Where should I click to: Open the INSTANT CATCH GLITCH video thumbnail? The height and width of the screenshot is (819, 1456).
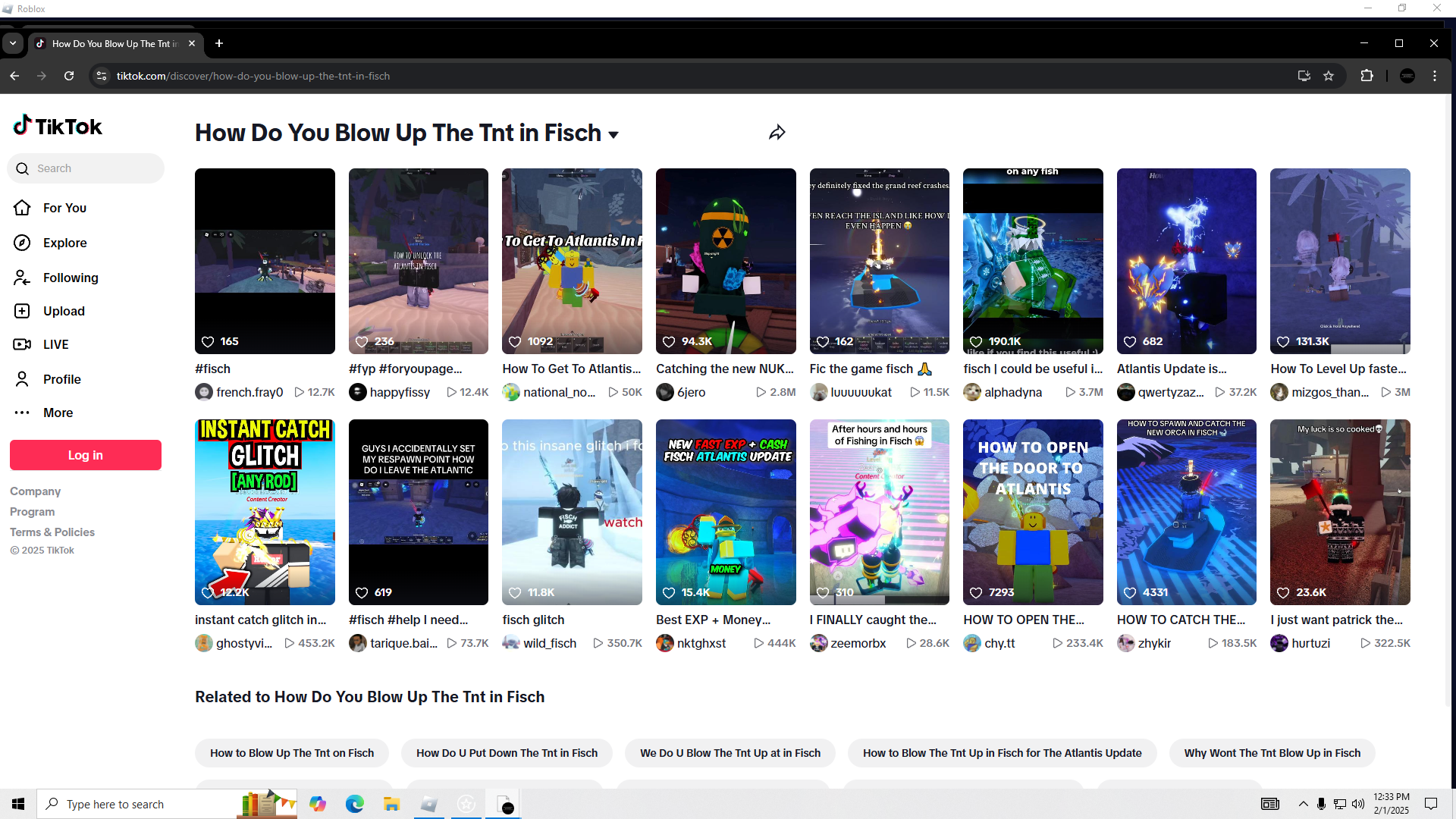click(265, 512)
